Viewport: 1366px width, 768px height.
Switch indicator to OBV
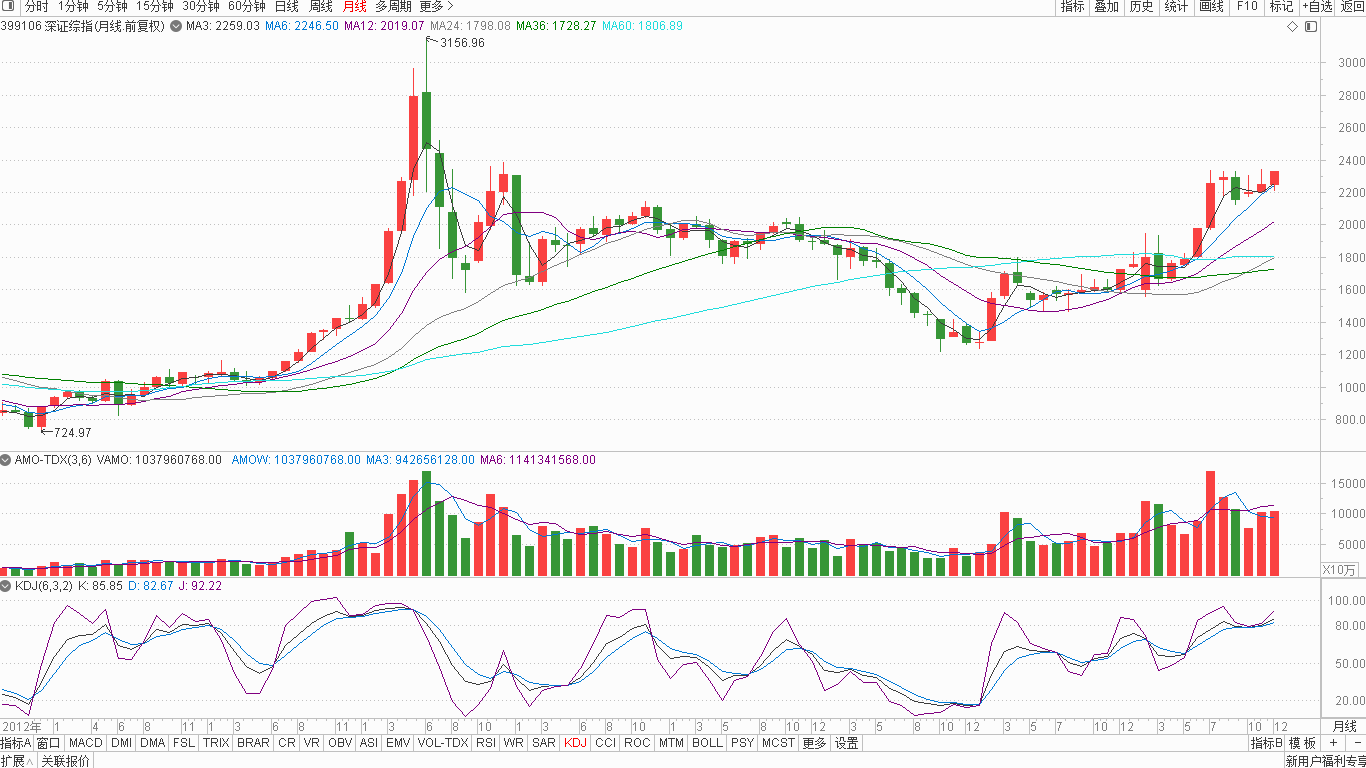coord(340,743)
